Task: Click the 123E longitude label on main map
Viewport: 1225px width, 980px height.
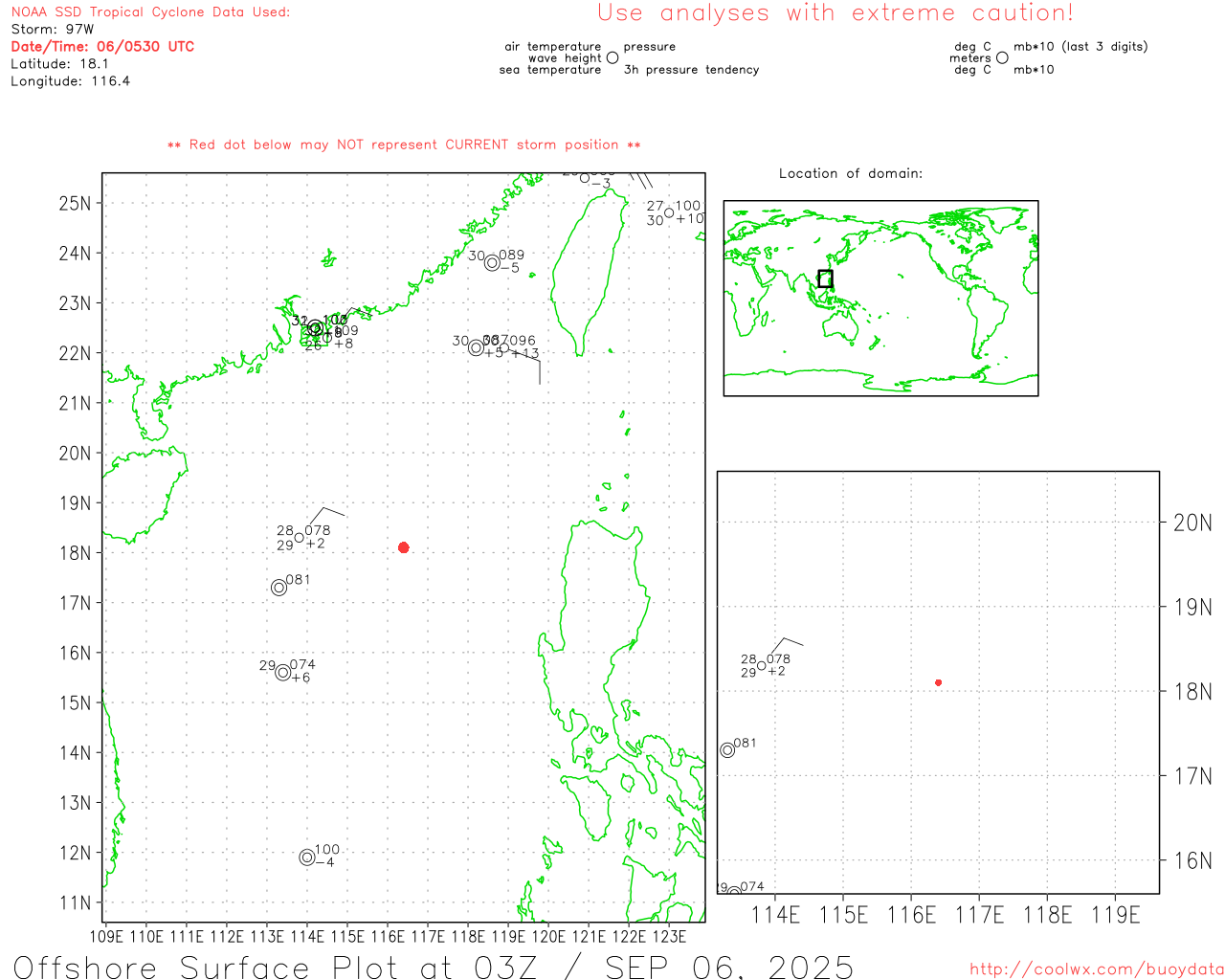Action: 669,936
